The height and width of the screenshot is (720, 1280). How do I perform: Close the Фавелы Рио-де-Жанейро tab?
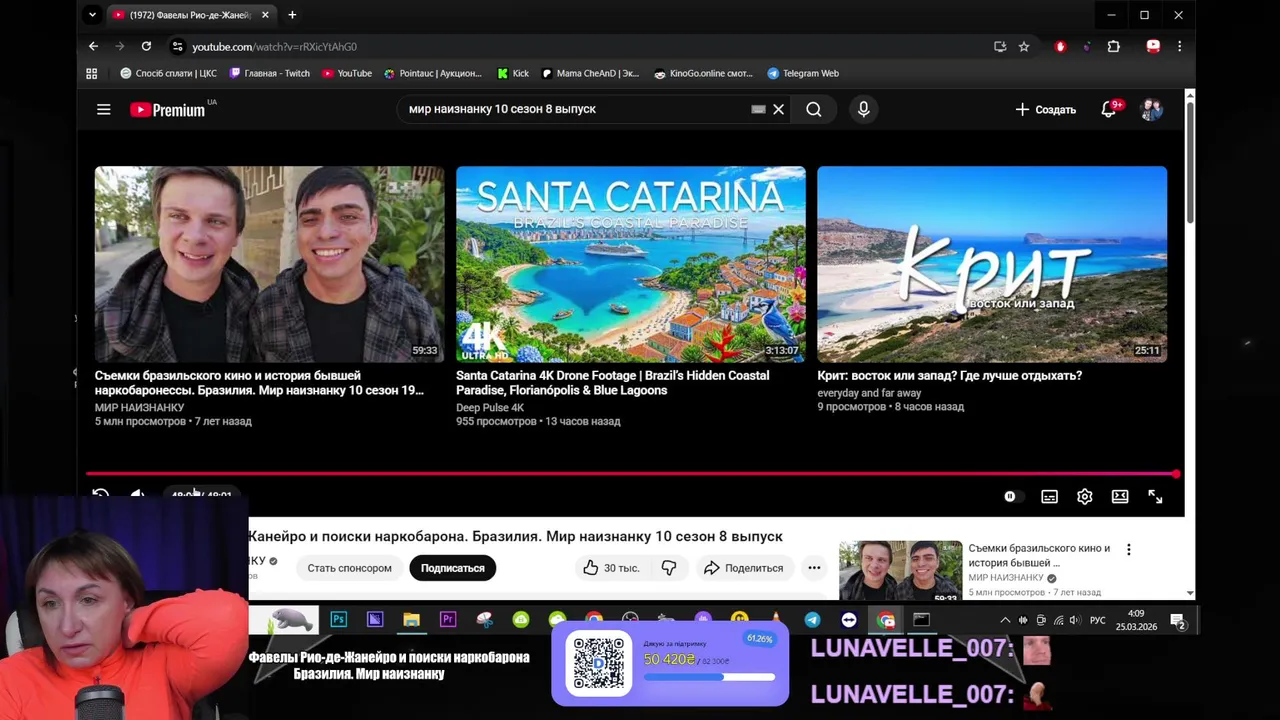pyautogui.click(x=266, y=15)
